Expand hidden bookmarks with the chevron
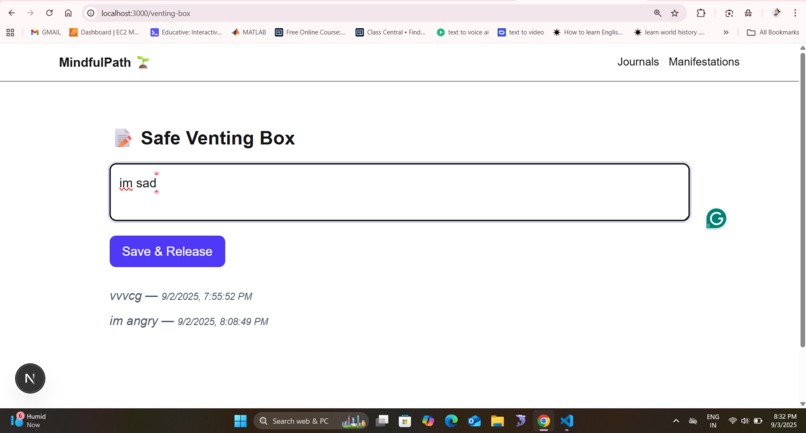 [726, 32]
